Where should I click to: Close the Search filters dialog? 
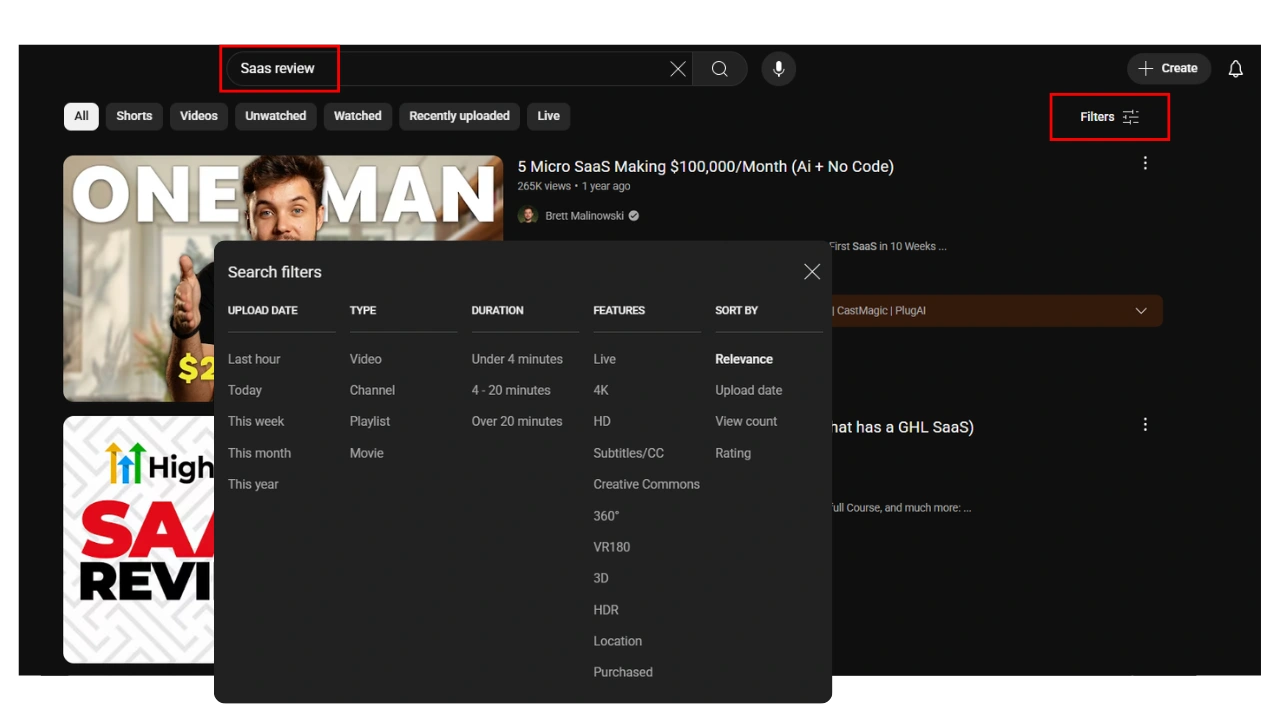(x=812, y=272)
